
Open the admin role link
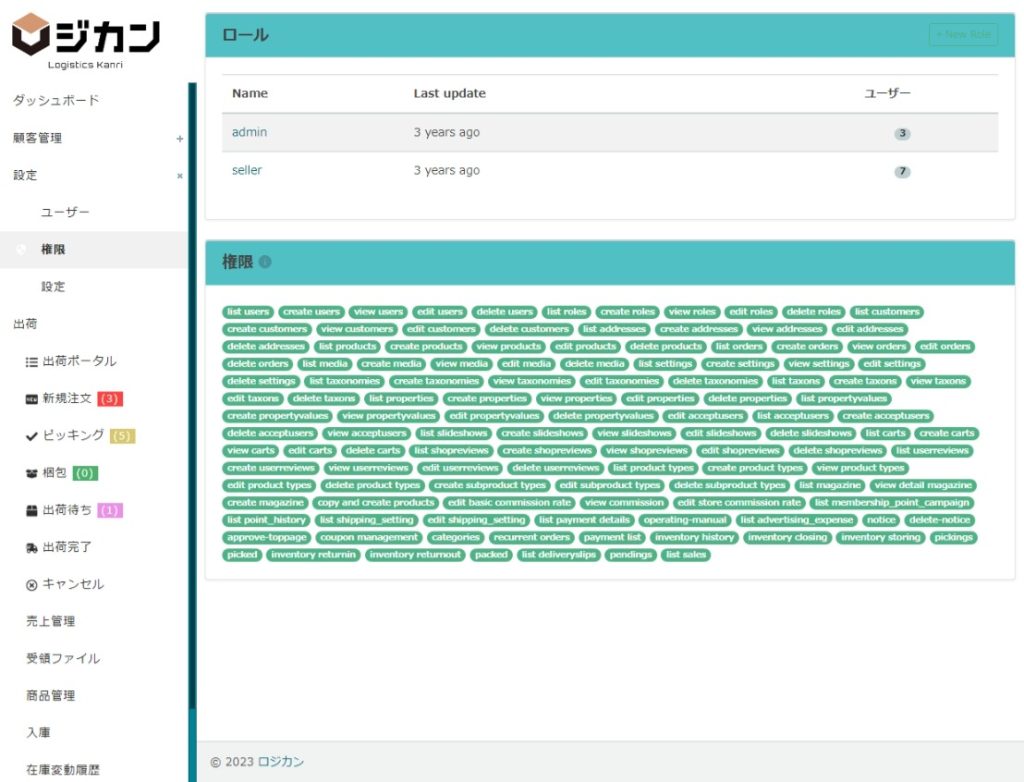click(249, 132)
